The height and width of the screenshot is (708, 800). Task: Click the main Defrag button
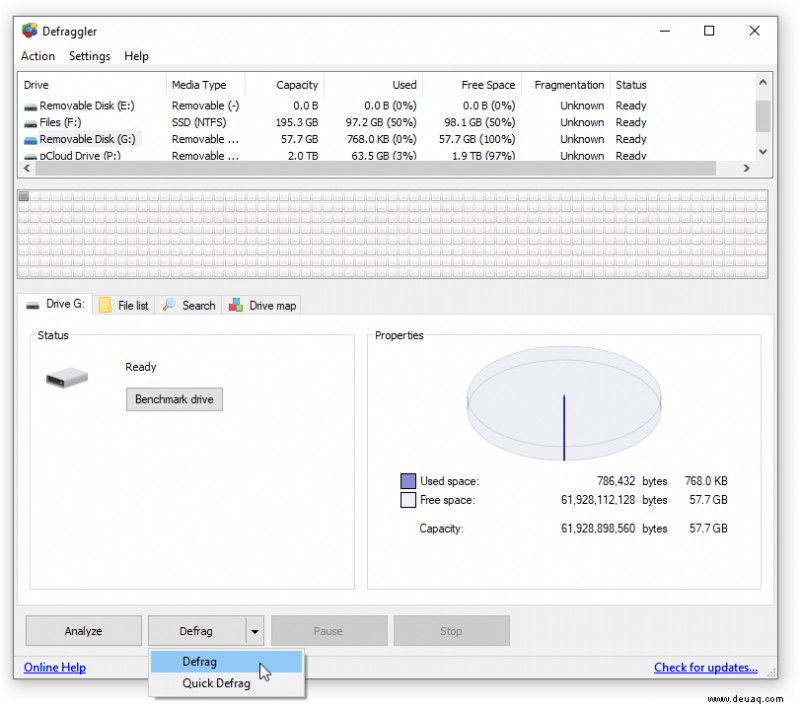(x=197, y=631)
